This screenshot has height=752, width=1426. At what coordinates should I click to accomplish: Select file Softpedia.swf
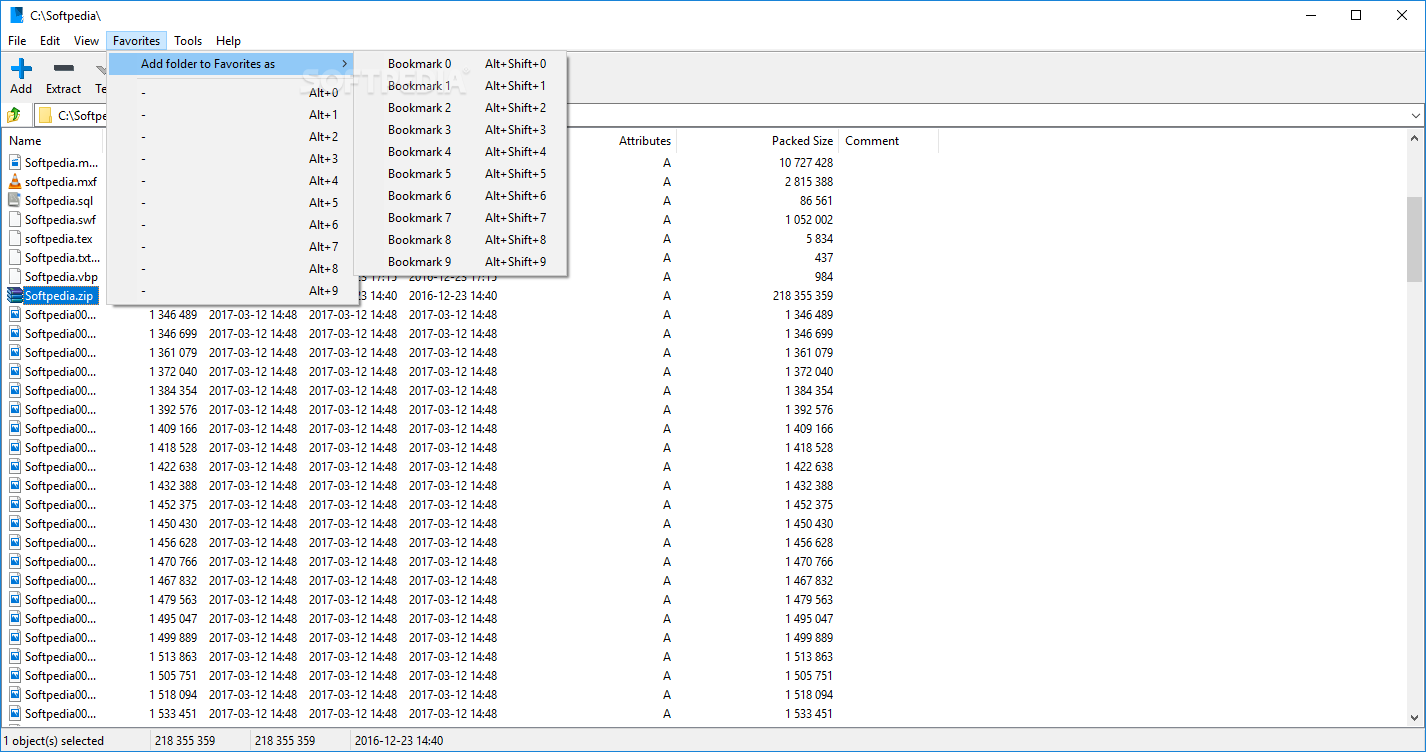(60, 220)
